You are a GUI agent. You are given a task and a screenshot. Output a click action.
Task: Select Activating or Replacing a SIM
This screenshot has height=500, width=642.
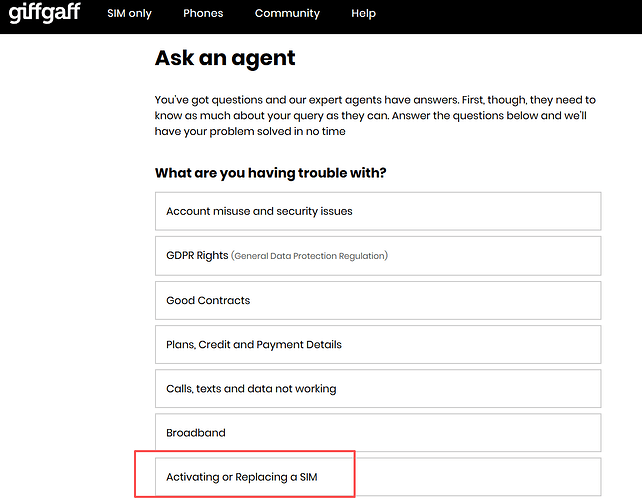(x=378, y=477)
